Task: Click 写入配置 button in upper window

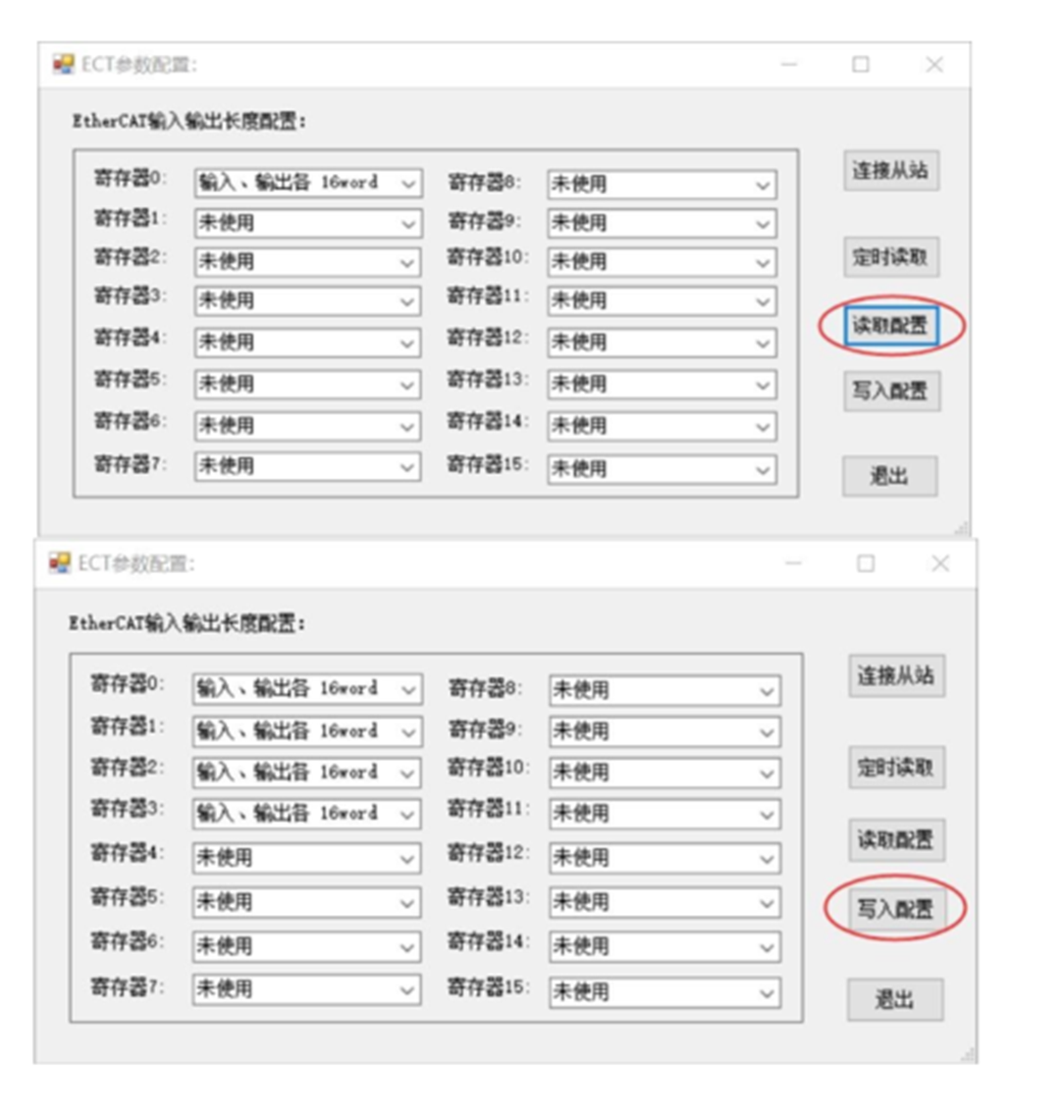Action: 891,391
